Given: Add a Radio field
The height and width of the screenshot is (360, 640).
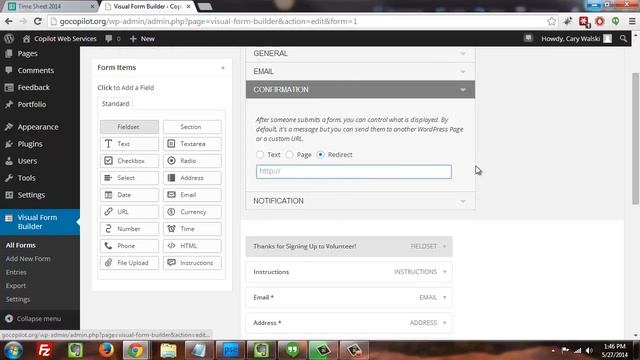Looking at the screenshot, I should [192, 161].
